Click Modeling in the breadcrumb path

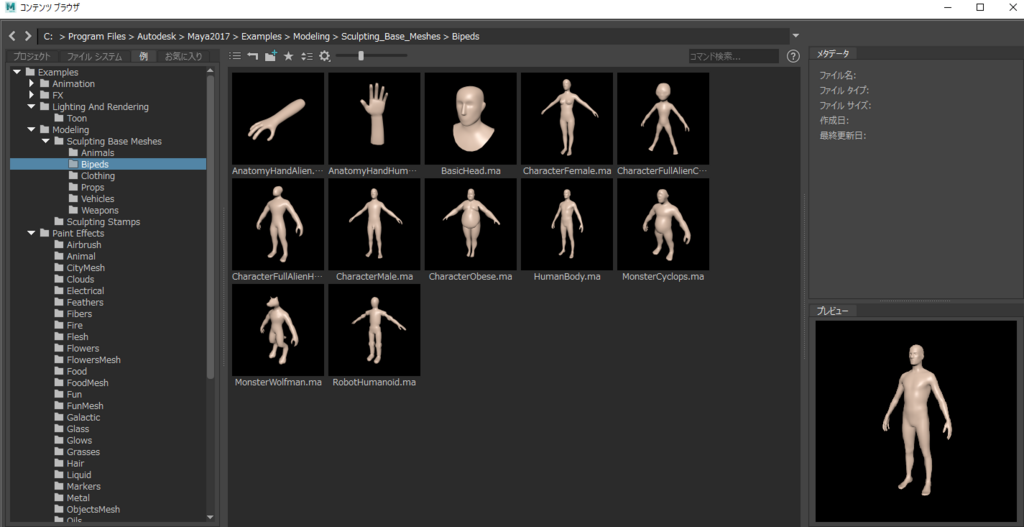click(311, 37)
